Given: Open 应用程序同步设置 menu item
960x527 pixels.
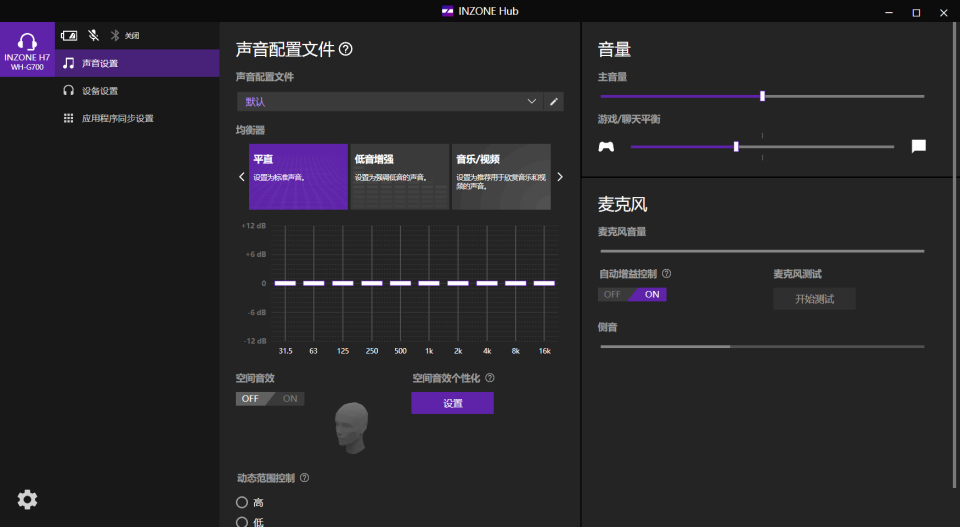Looking at the screenshot, I should click(137, 118).
